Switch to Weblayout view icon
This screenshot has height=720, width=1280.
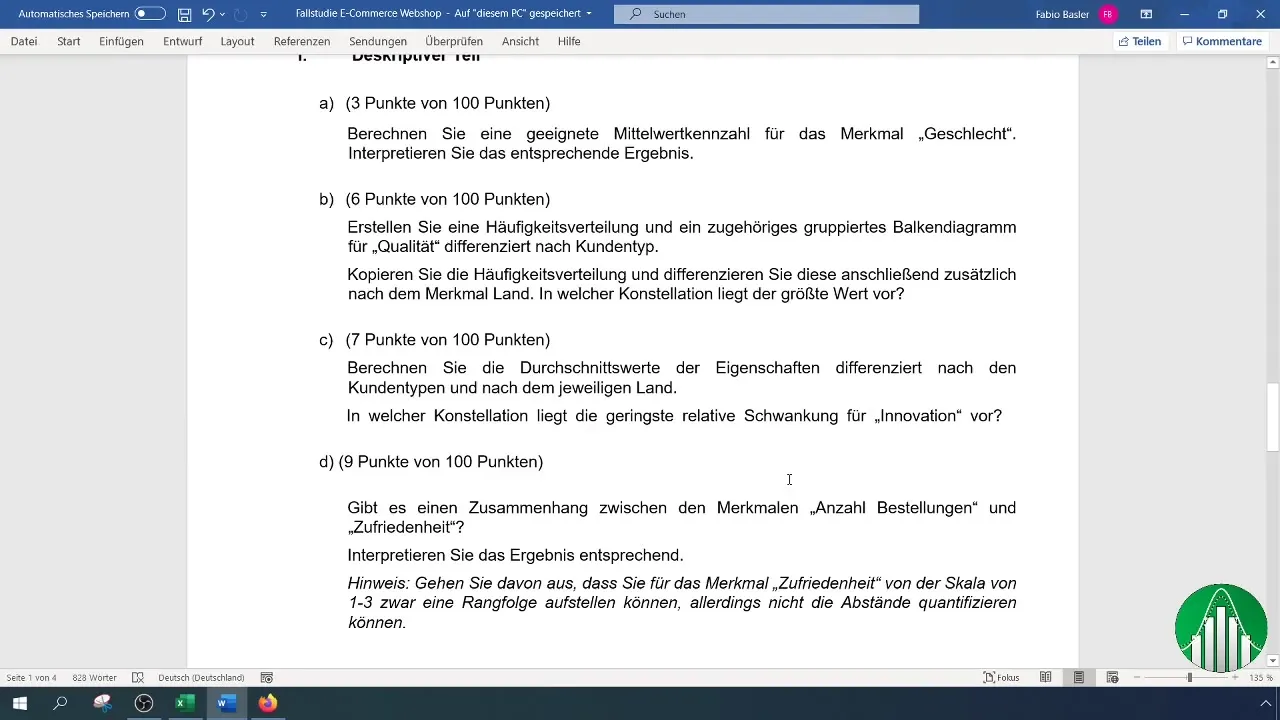tap(1112, 678)
